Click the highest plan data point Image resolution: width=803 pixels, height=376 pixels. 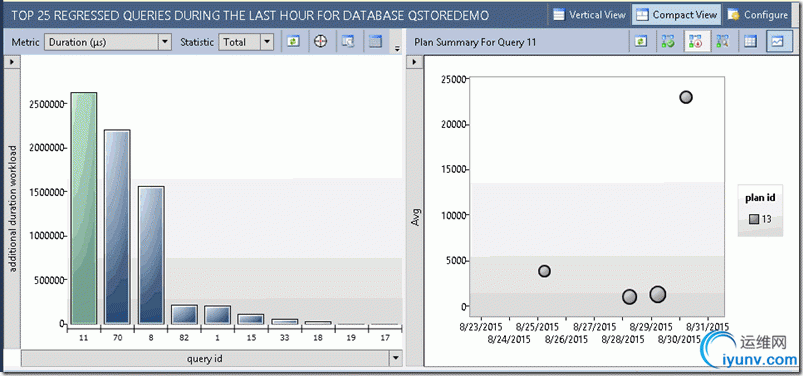pyautogui.click(x=686, y=97)
